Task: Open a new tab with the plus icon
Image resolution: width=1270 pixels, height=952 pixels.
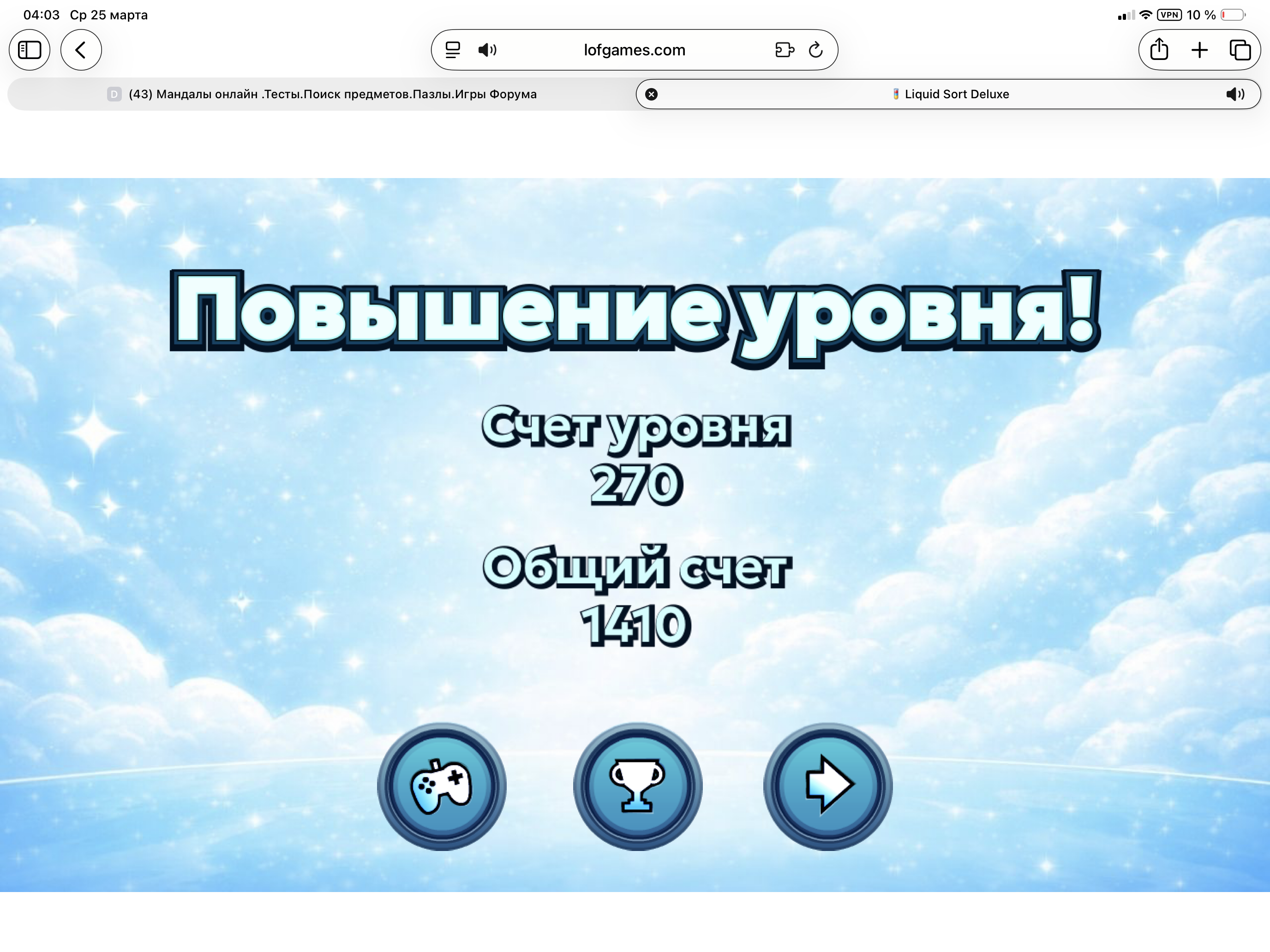Action: click(1199, 50)
